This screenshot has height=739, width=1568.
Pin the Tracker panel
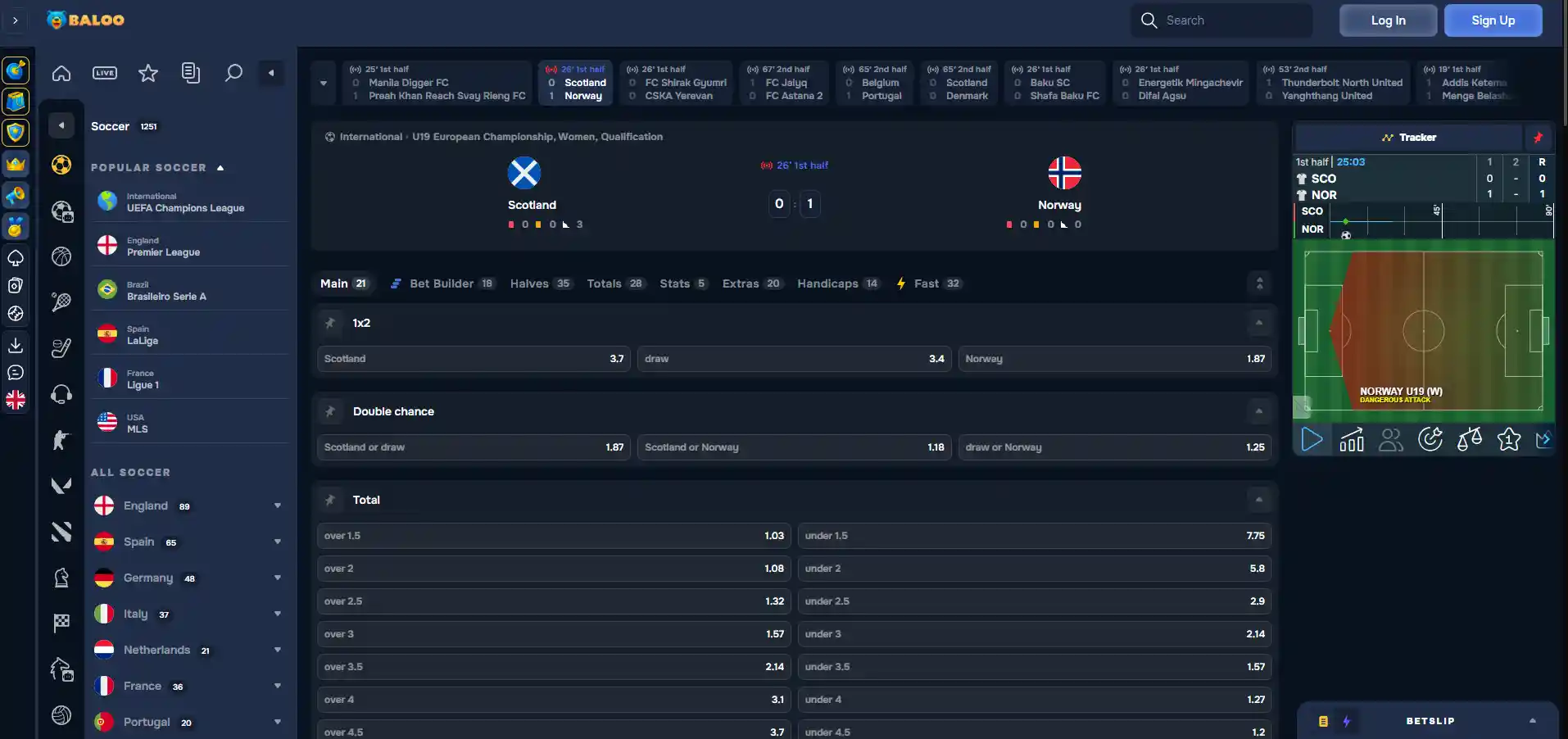1538,138
